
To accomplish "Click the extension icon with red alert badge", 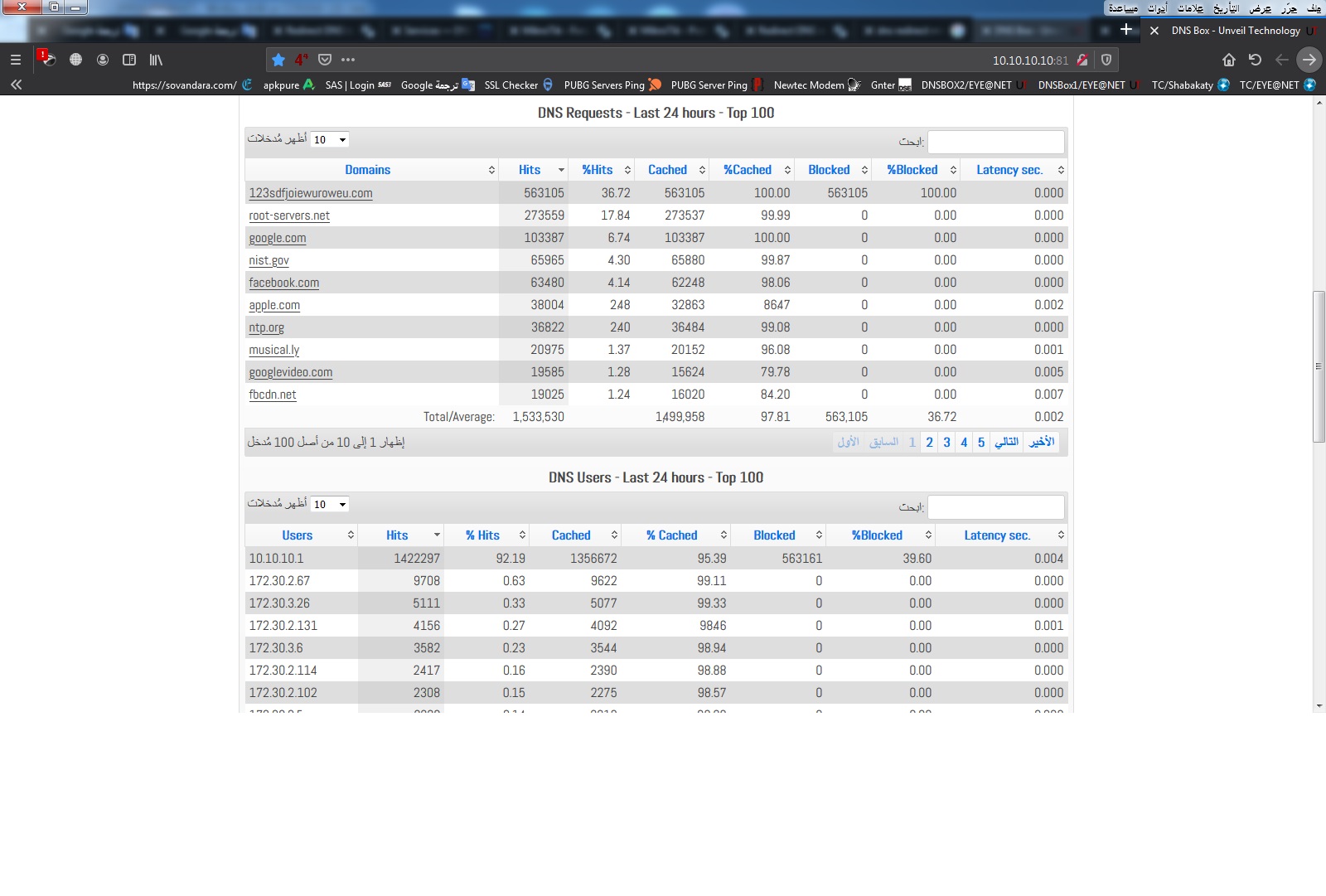I will 47,59.
